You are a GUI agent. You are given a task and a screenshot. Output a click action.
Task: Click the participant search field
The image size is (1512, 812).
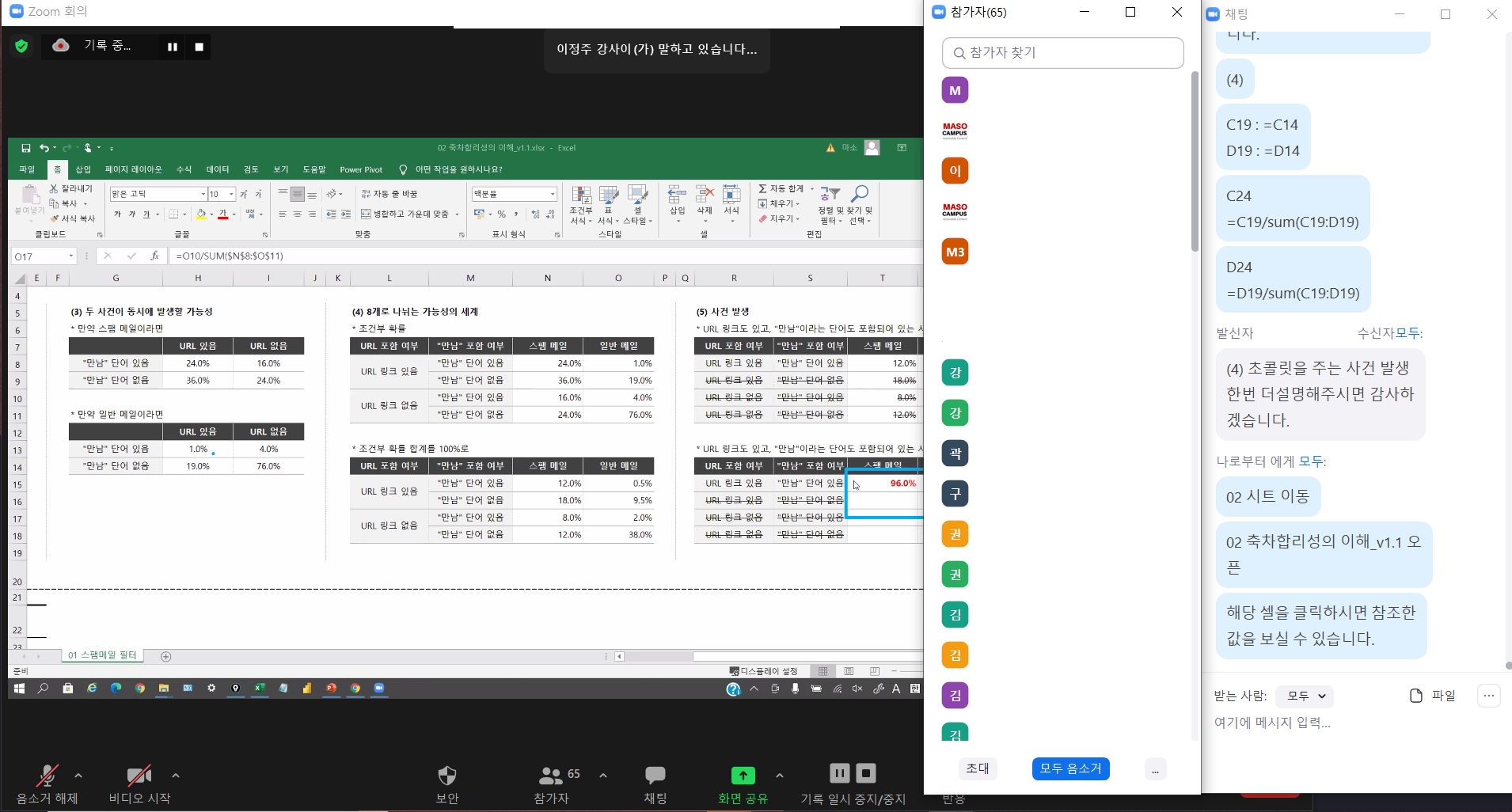pos(1063,53)
